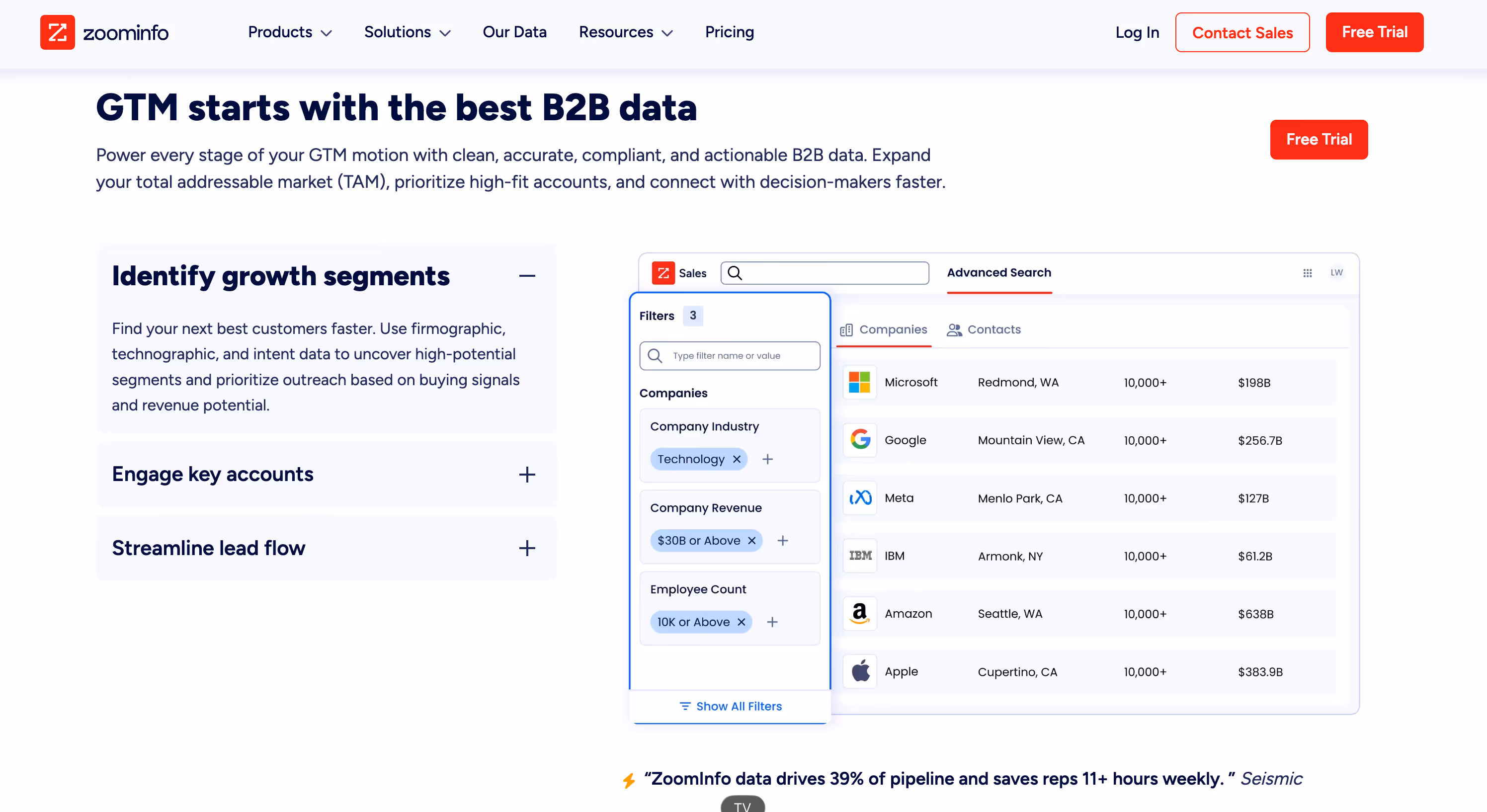The image size is (1487, 812).
Task: Open the Products dropdown menu
Action: click(x=290, y=32)
